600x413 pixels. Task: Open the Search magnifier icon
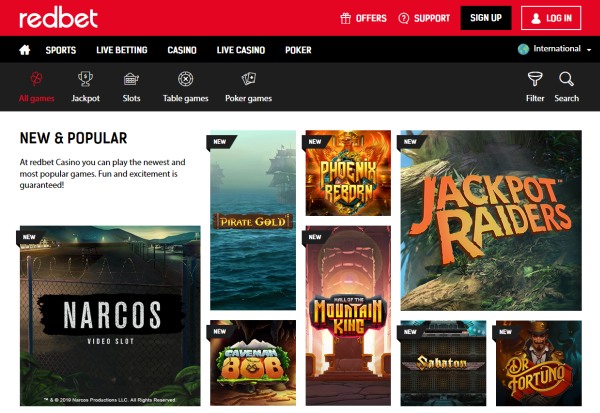(566, 79)
